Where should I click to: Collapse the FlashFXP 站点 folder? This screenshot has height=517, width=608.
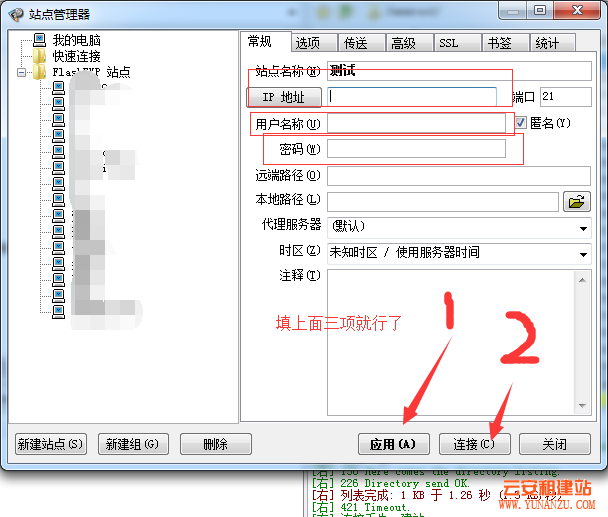pos(22,72)
